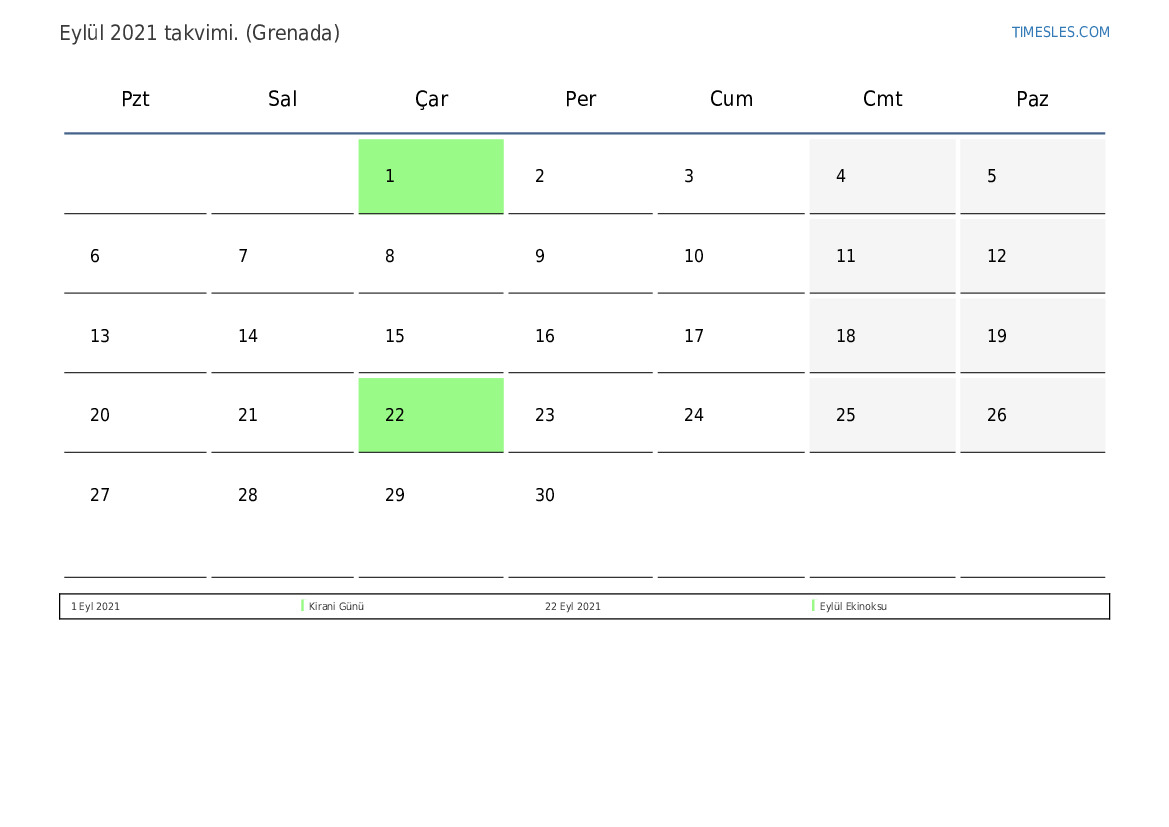Image resolution: width=1169 pixels, height=827 pixels.
Task: Click the '22 Eyl 2021' legend date
Action: point(573,606)
